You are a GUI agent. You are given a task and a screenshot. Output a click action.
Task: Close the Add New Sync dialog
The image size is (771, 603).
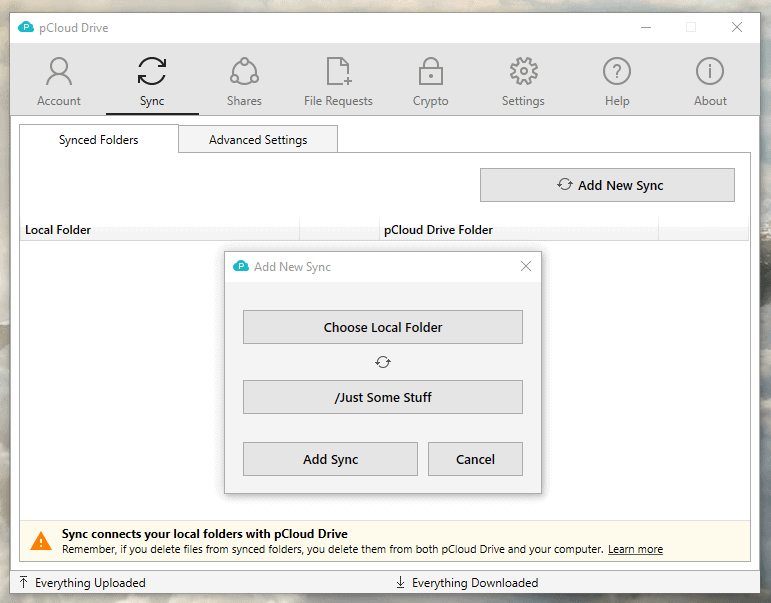pos(526,266)
